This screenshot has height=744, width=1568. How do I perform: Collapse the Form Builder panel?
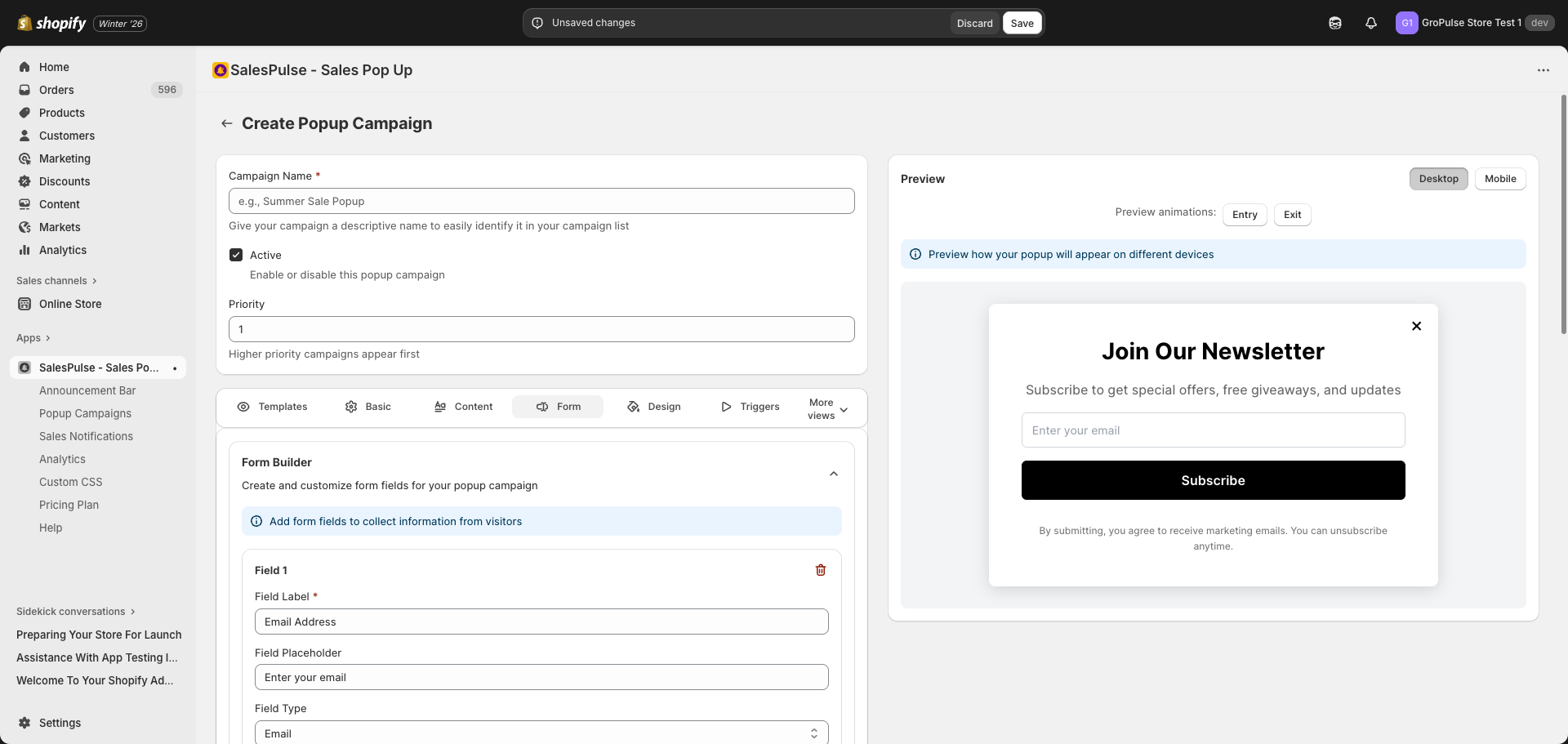(833, 474)
